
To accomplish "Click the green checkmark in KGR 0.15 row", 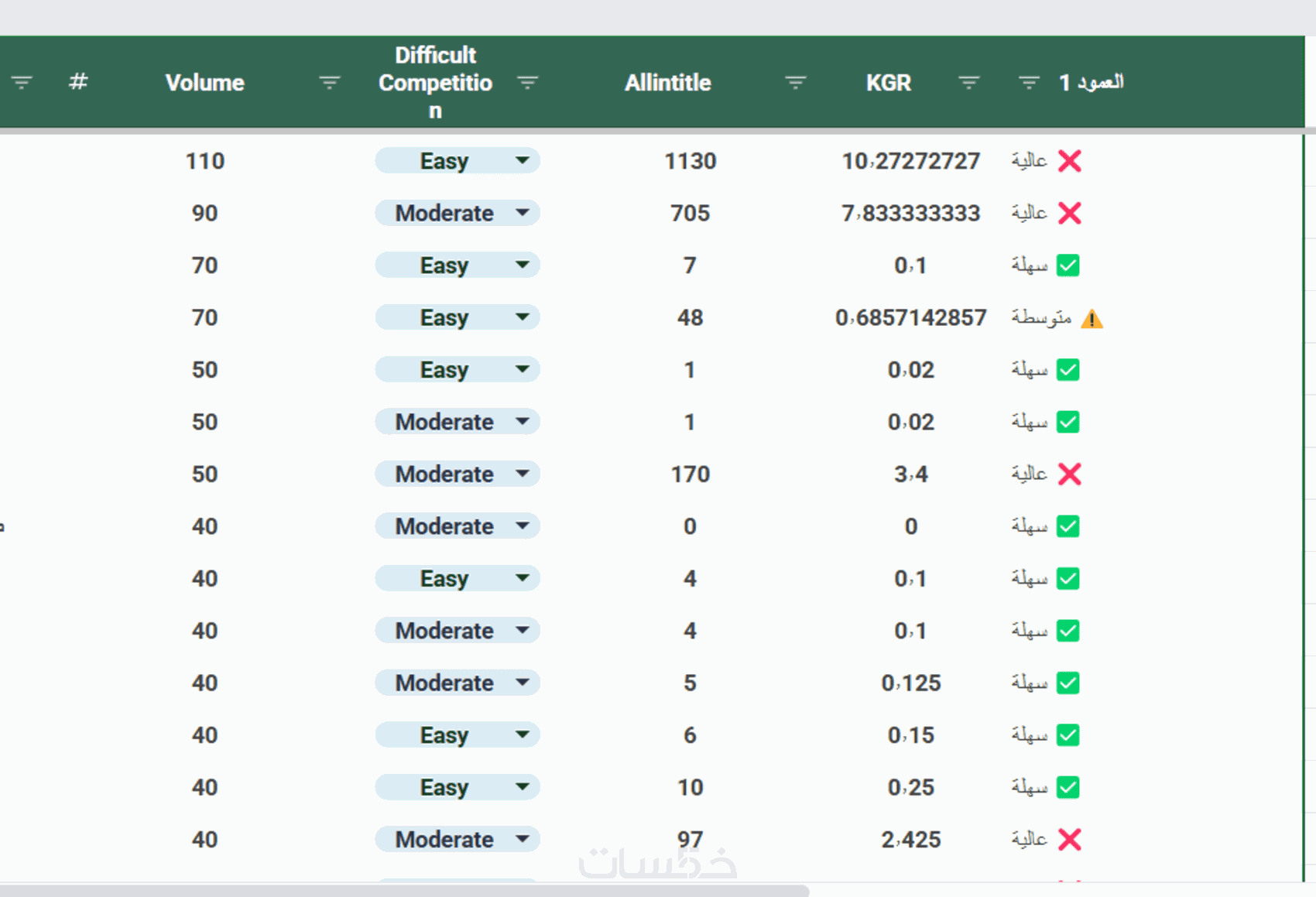I will (x=1068, y=734).
